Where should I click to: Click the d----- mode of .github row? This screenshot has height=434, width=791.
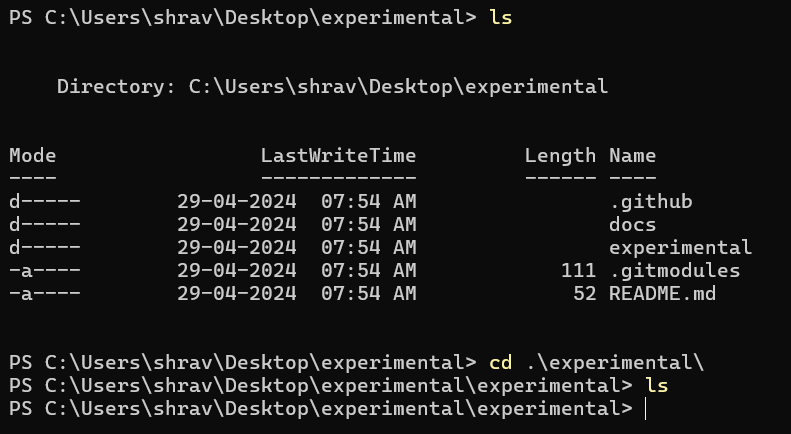(45, 202)
